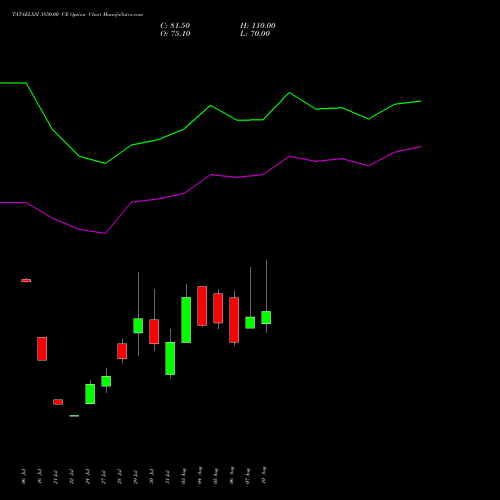Screen dimensions: 500x500
Task: Click the red candle above the 04 Aug label
Action: pyautogui.click(x=202, y=306)
